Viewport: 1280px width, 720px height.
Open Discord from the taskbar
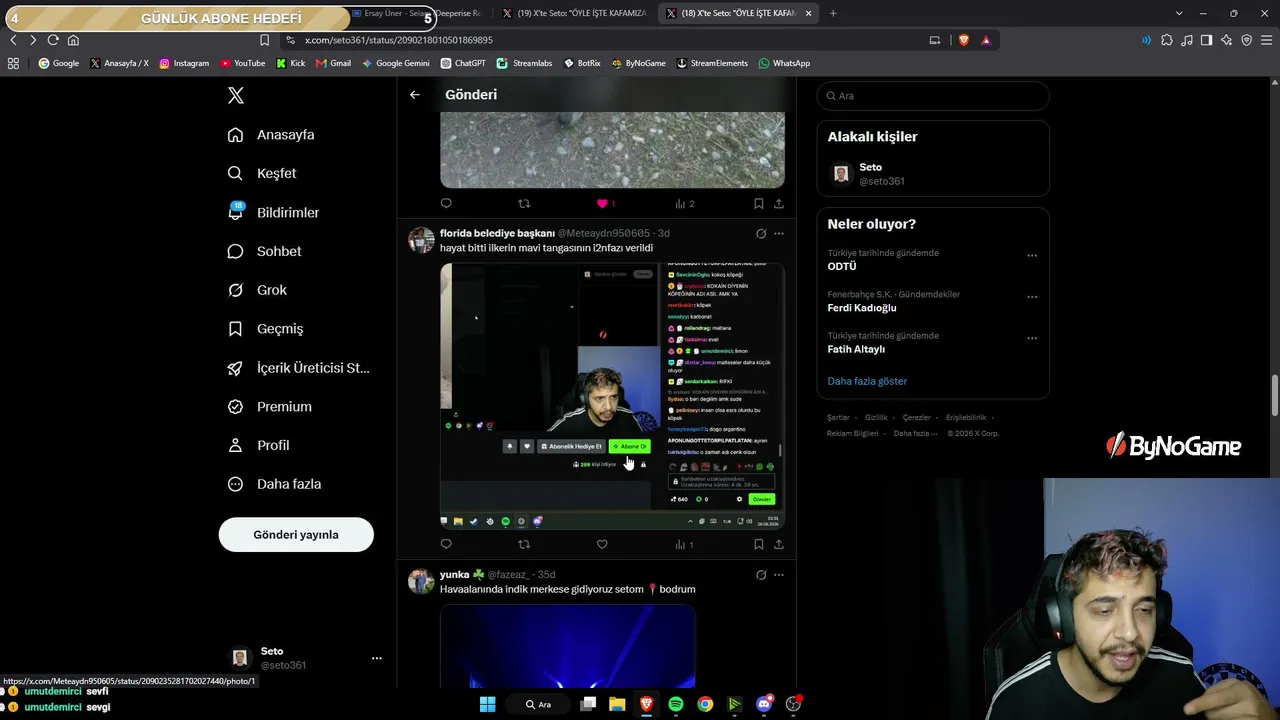(x=764, y=704)
